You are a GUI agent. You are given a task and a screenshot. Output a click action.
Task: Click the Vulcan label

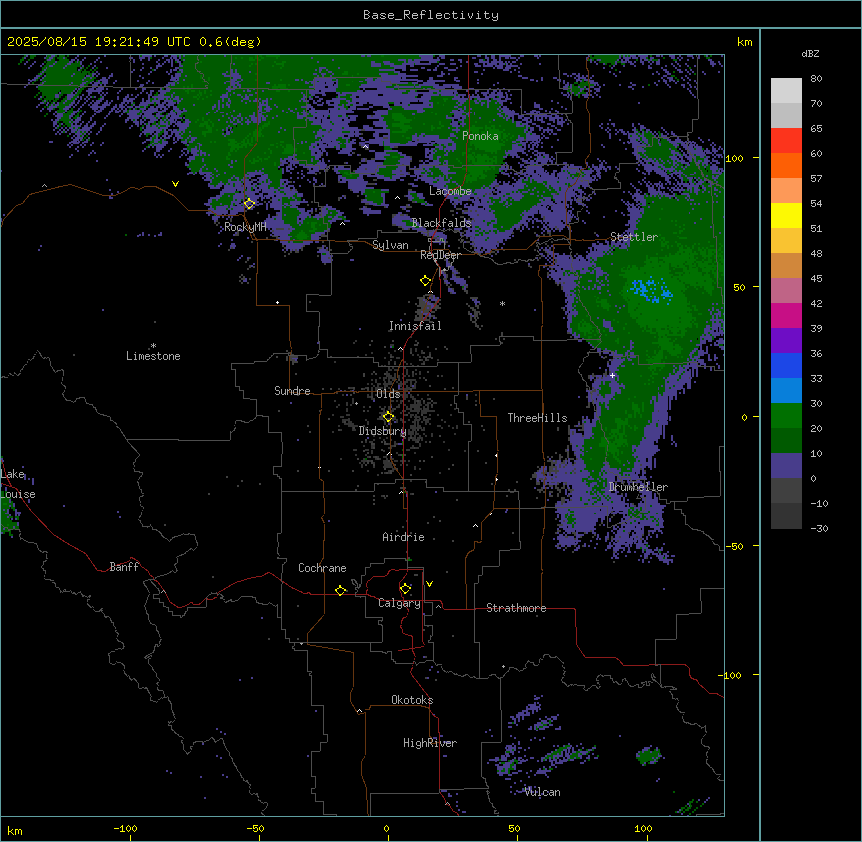pyautogui.click(x=542, y=792)
